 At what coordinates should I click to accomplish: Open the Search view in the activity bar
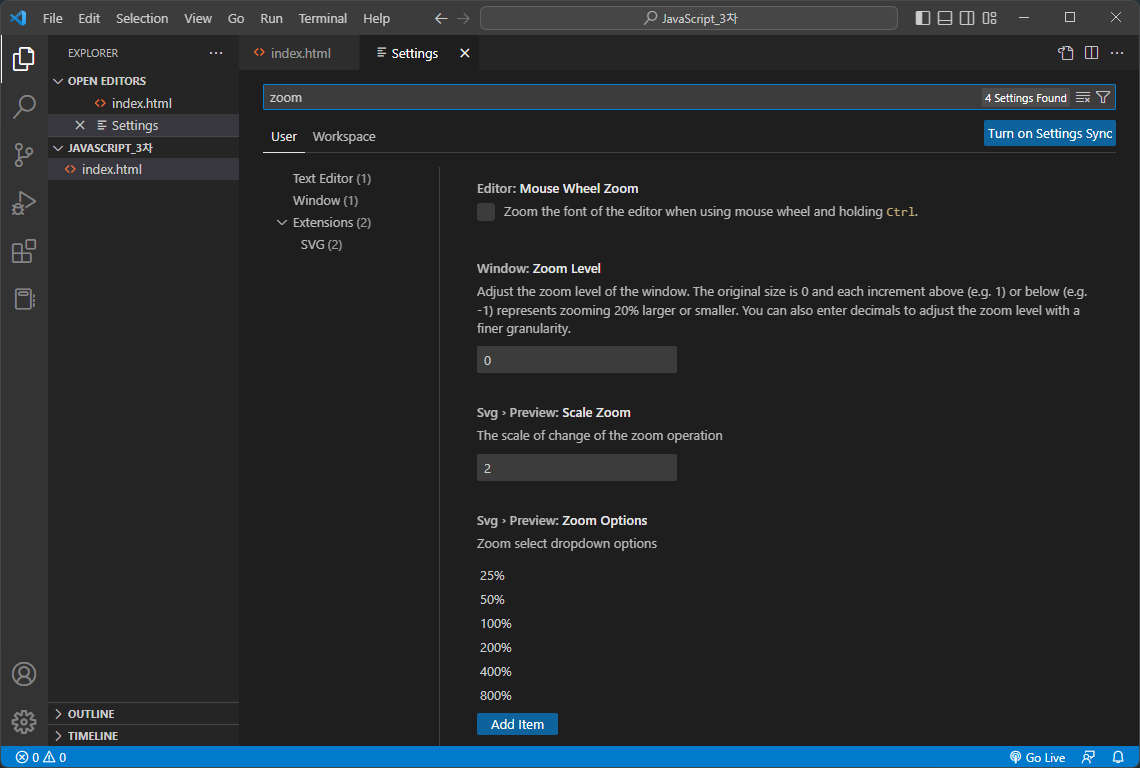[x=24, y=106]
